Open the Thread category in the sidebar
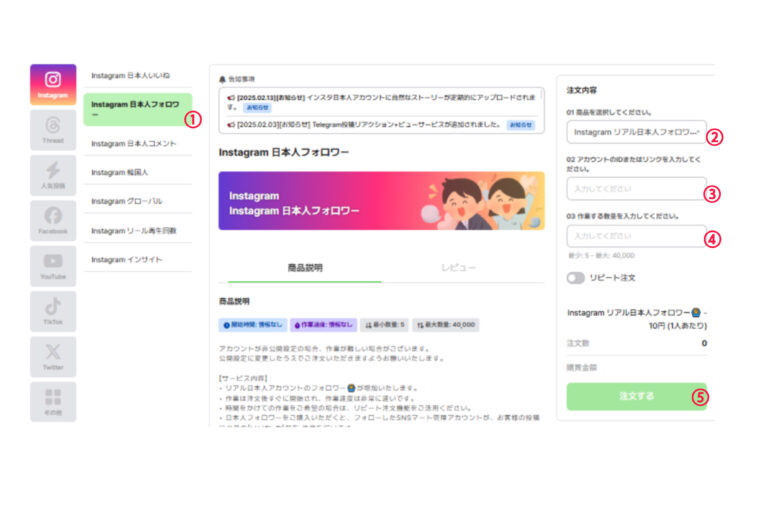This screenshot has height=507, width=760. [x=53, y=130]
